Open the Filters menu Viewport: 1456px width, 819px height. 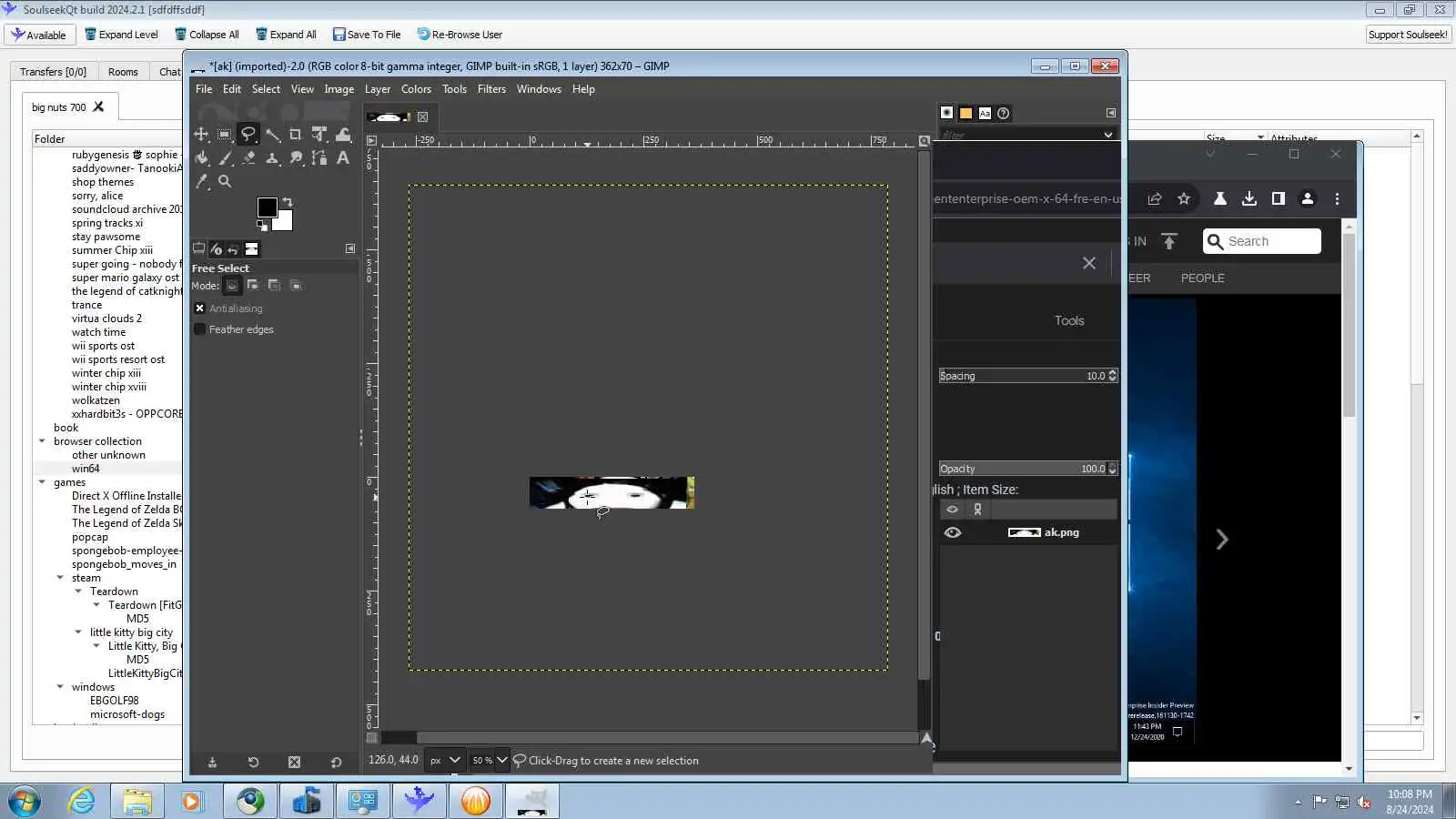click(x=491, y=89)
